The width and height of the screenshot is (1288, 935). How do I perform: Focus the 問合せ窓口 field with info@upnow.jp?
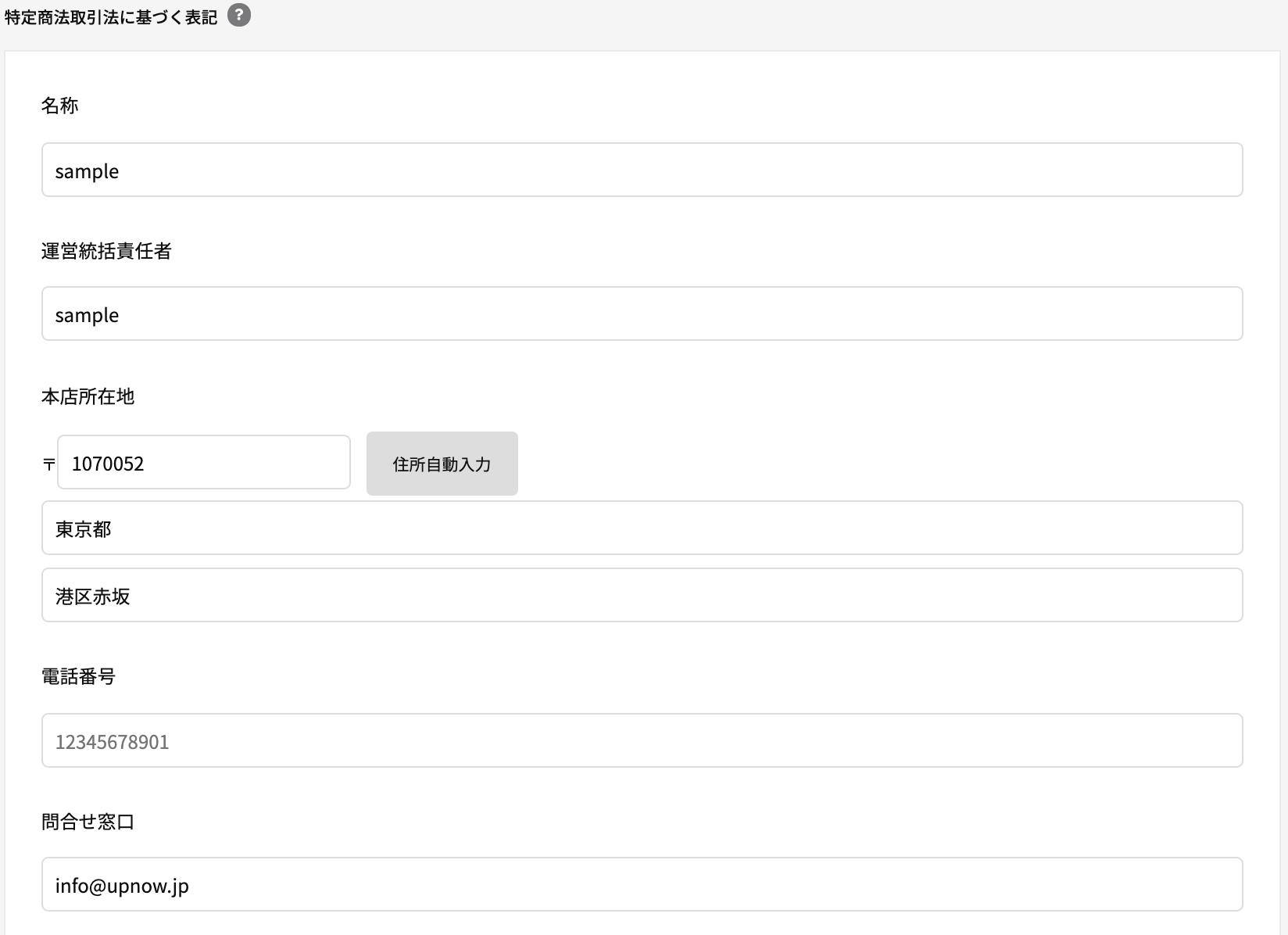click(642, 884)
